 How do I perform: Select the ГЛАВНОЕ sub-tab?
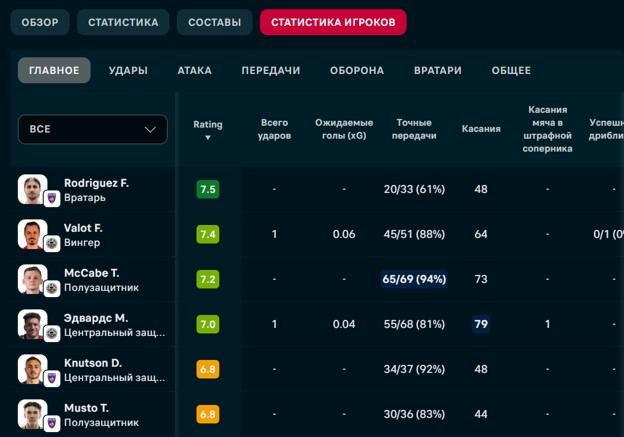coord(54,70)
